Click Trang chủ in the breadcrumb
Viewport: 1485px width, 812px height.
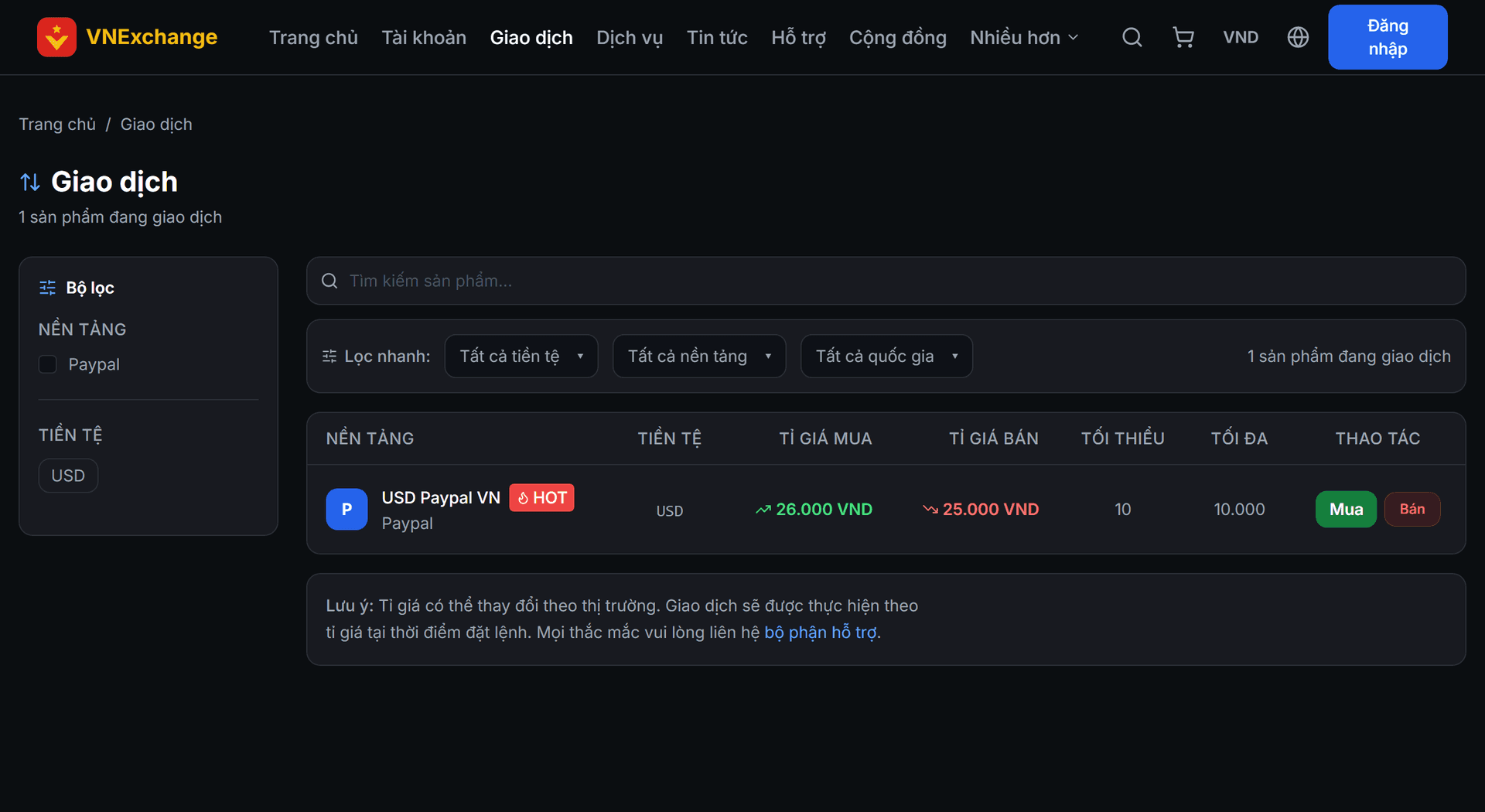coord(57,125)
